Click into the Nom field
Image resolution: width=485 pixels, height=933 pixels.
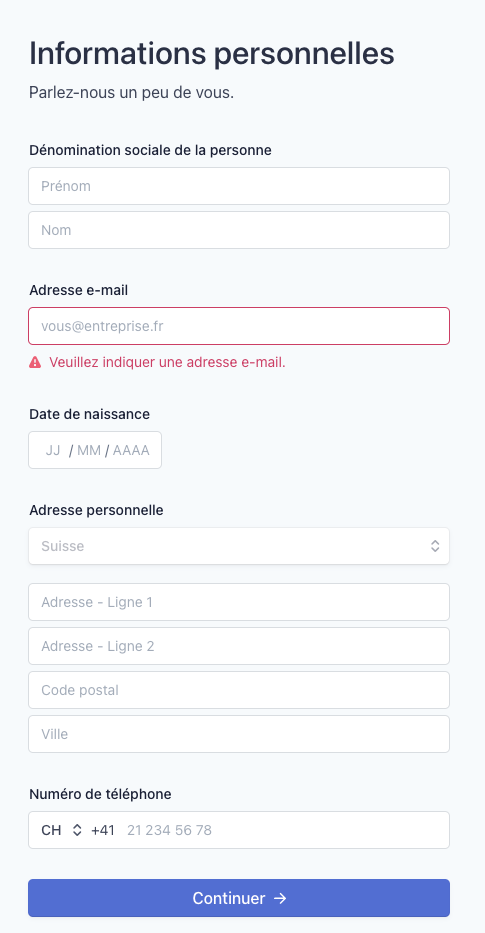[x=239, y=230]
